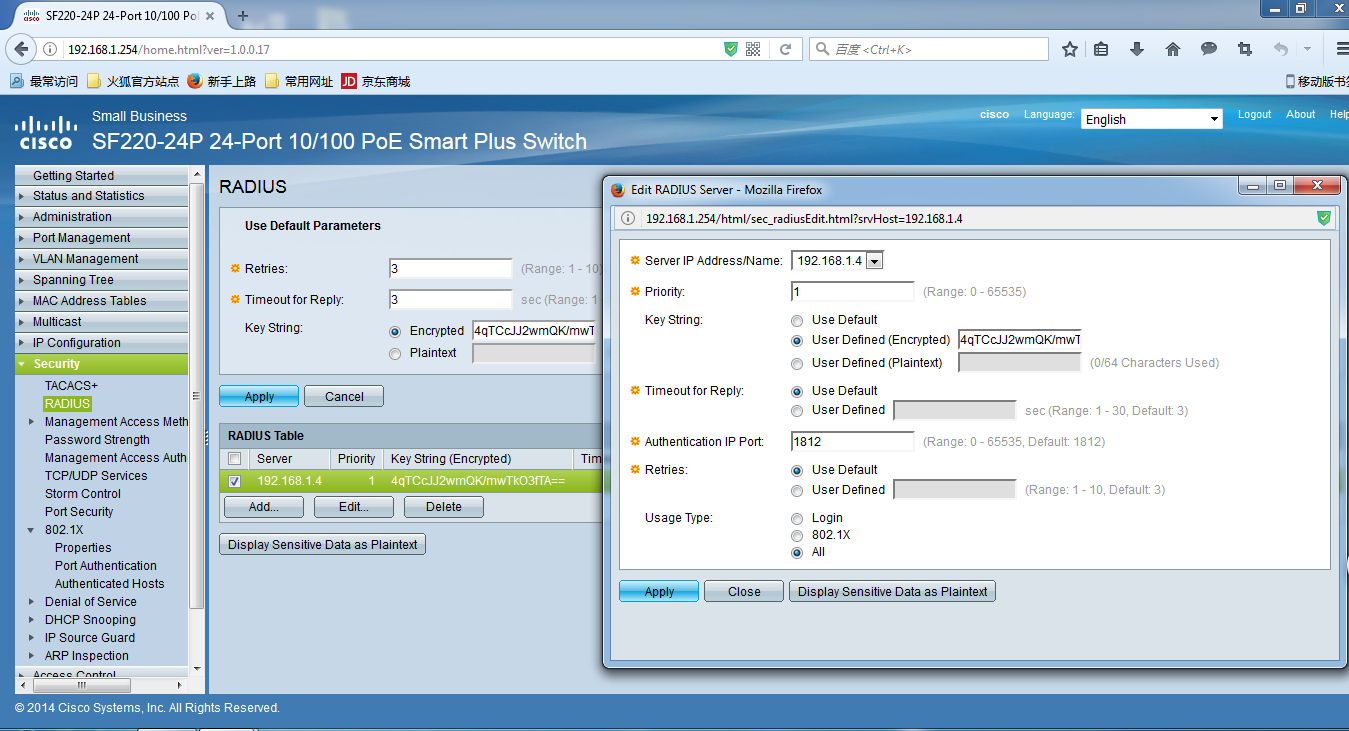Open the Firefox hamburger menu

(x=1341, y=49)
